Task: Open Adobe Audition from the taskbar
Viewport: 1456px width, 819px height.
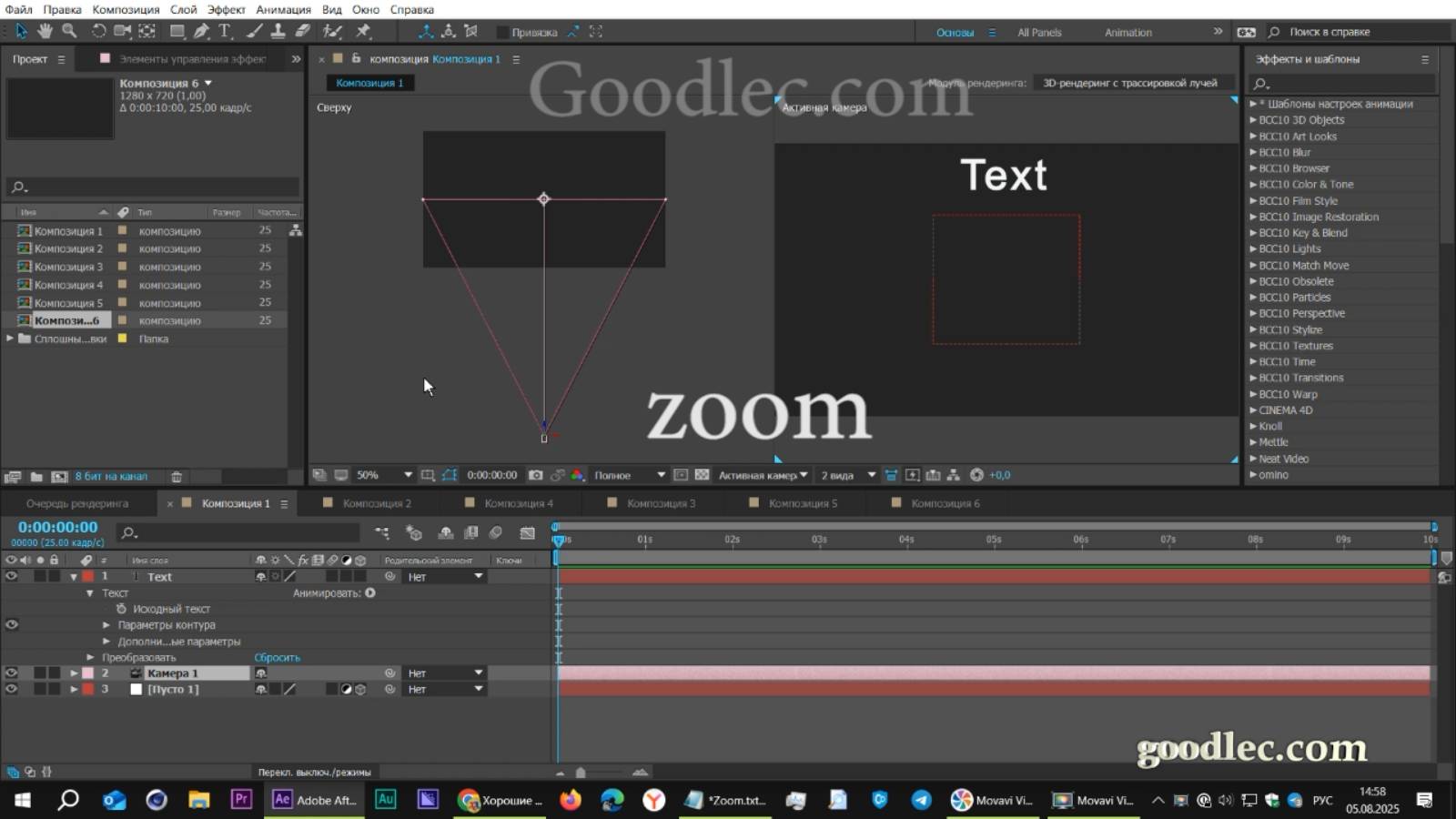Action: pos(386,800)
